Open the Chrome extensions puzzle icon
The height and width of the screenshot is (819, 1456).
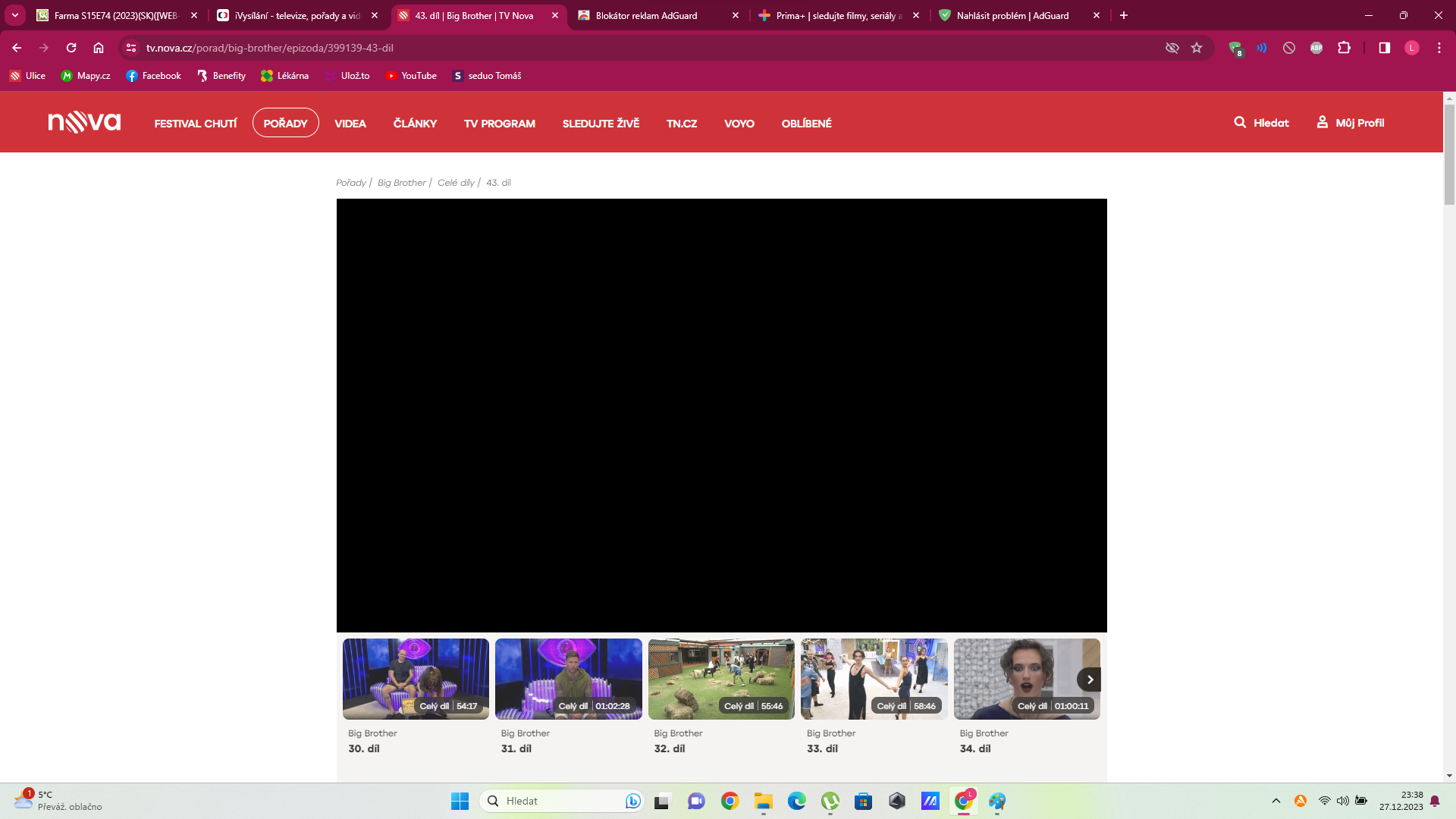point(1345,48)
